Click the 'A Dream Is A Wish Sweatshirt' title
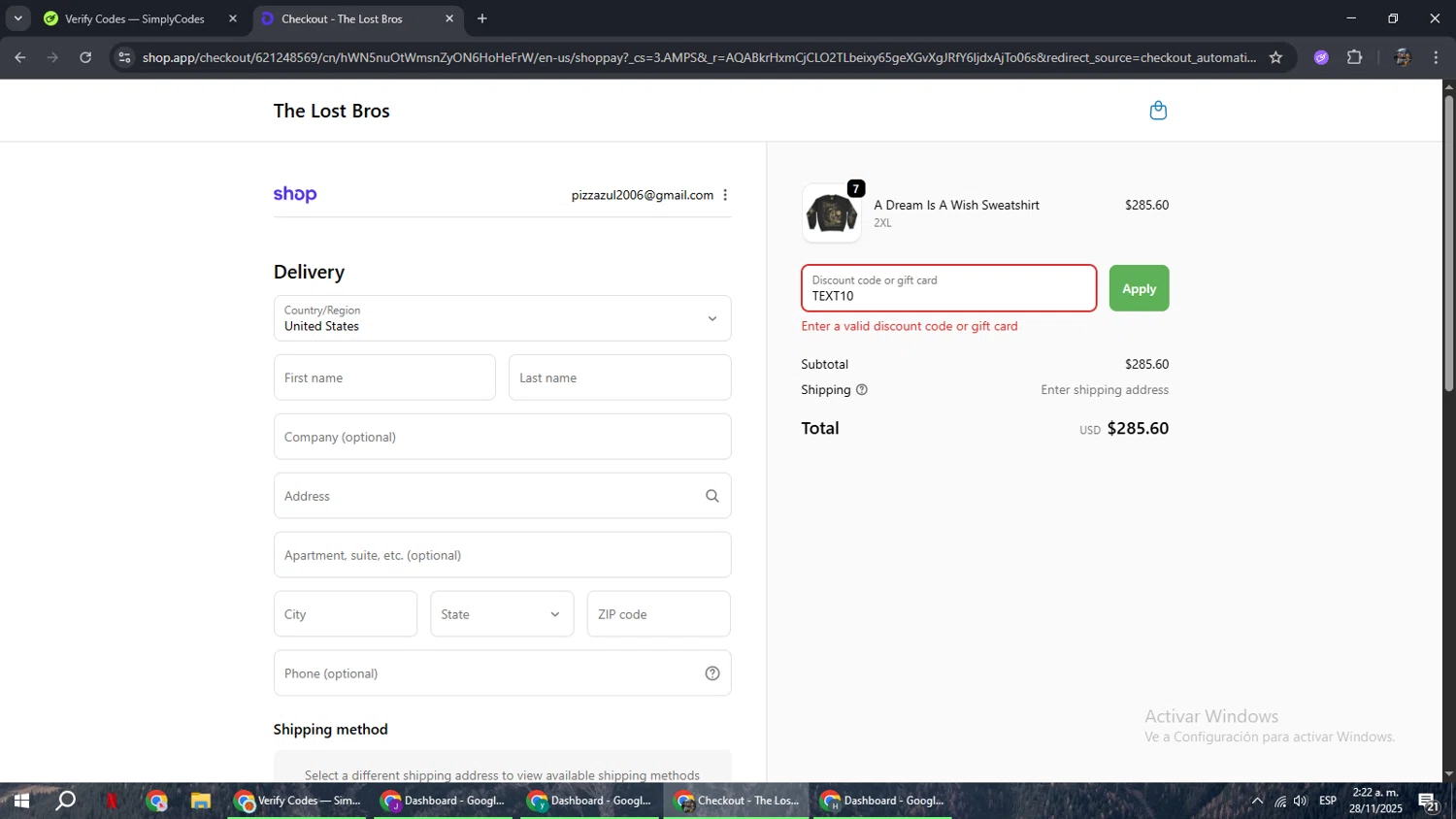The image size is (1456, 819). pyautogui.click(x=956, y=205)
